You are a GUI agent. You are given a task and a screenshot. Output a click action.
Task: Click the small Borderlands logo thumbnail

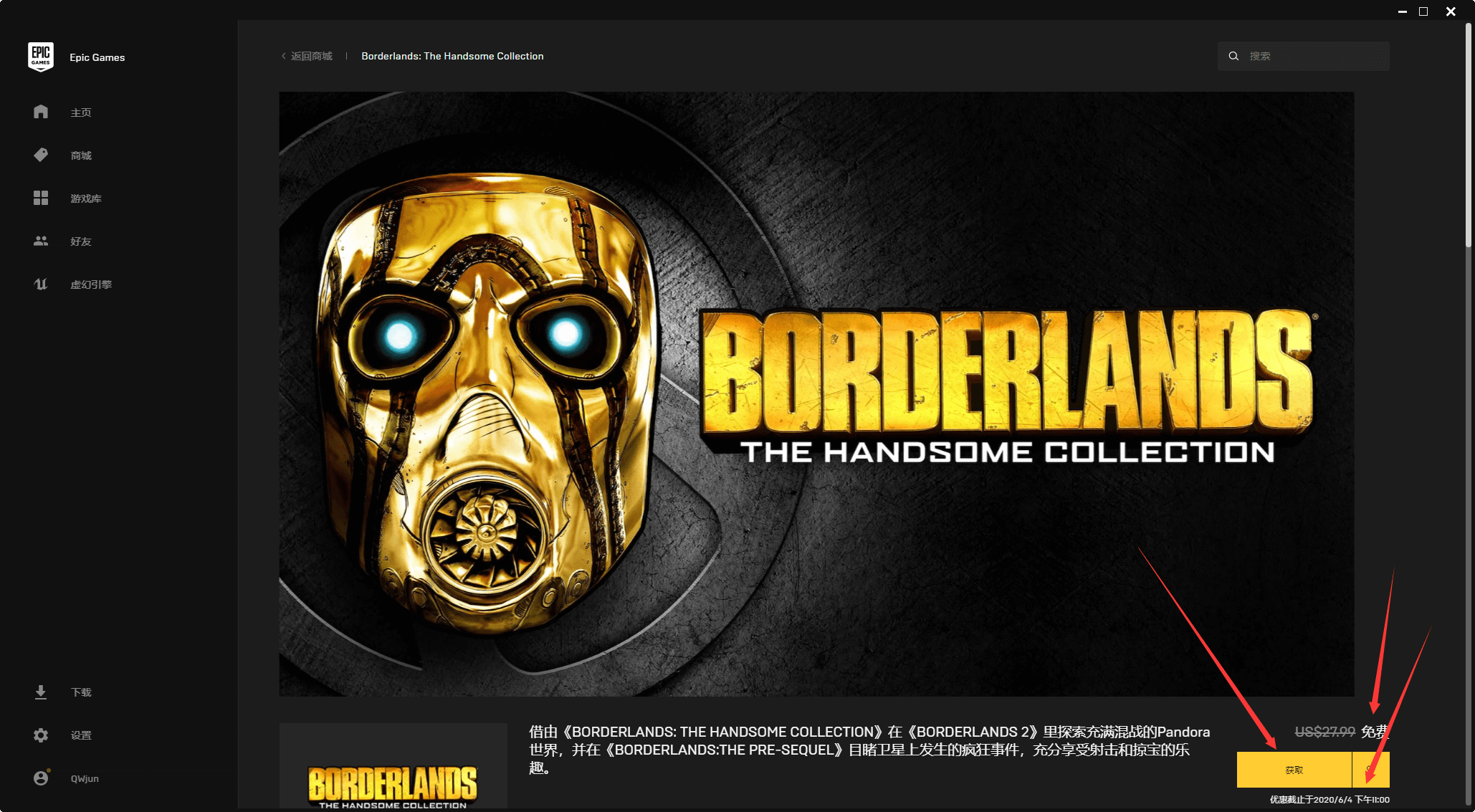pyautogui.click(x=393, y=766)
